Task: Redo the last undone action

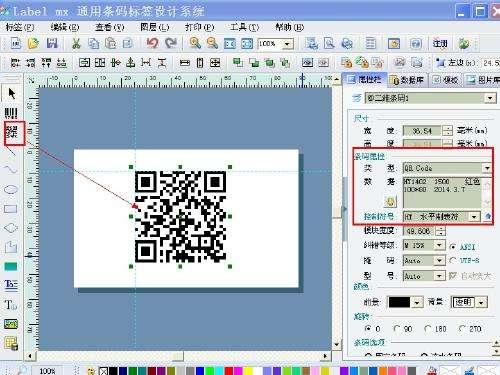Action: pyautogui.click(x=171, y=43)
